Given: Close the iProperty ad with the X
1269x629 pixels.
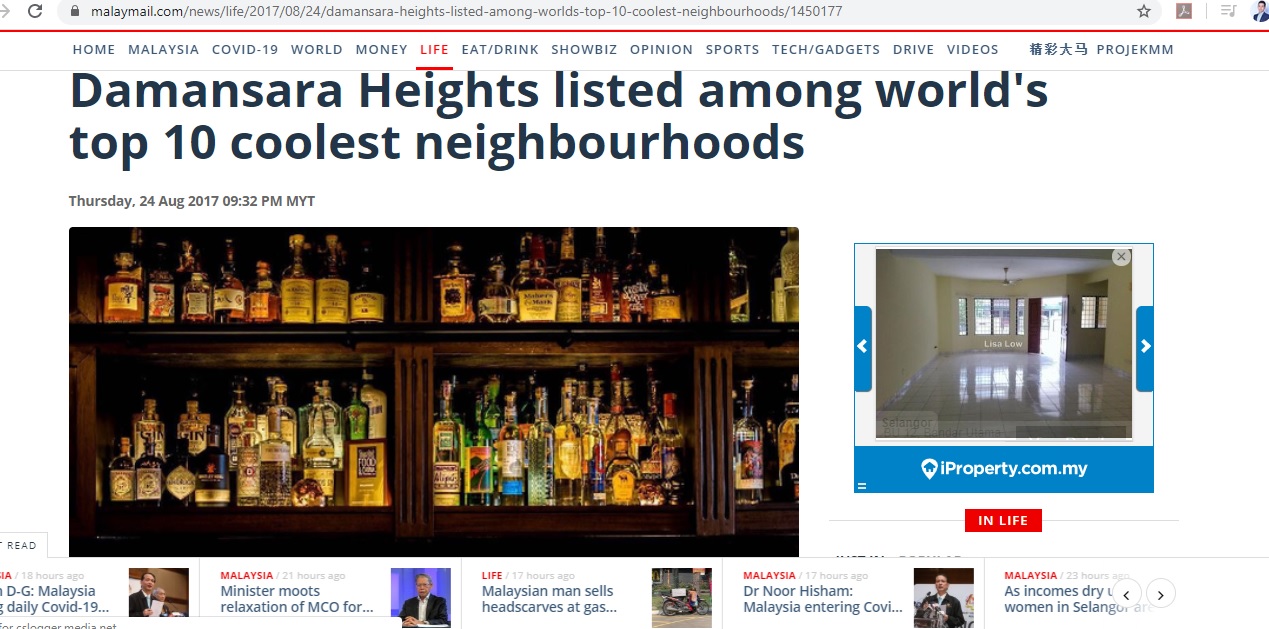Looking at the screenshot, I should pyautogui.click(x=1121, y=257).
